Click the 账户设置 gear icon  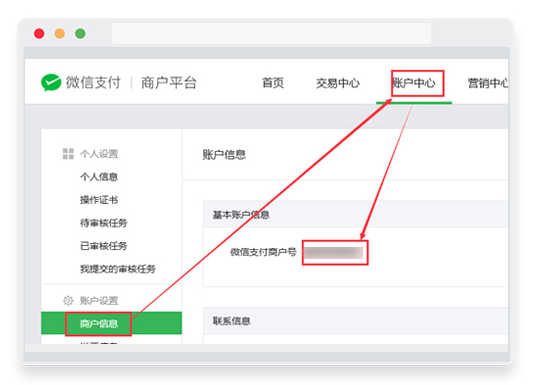coord(68,300)
